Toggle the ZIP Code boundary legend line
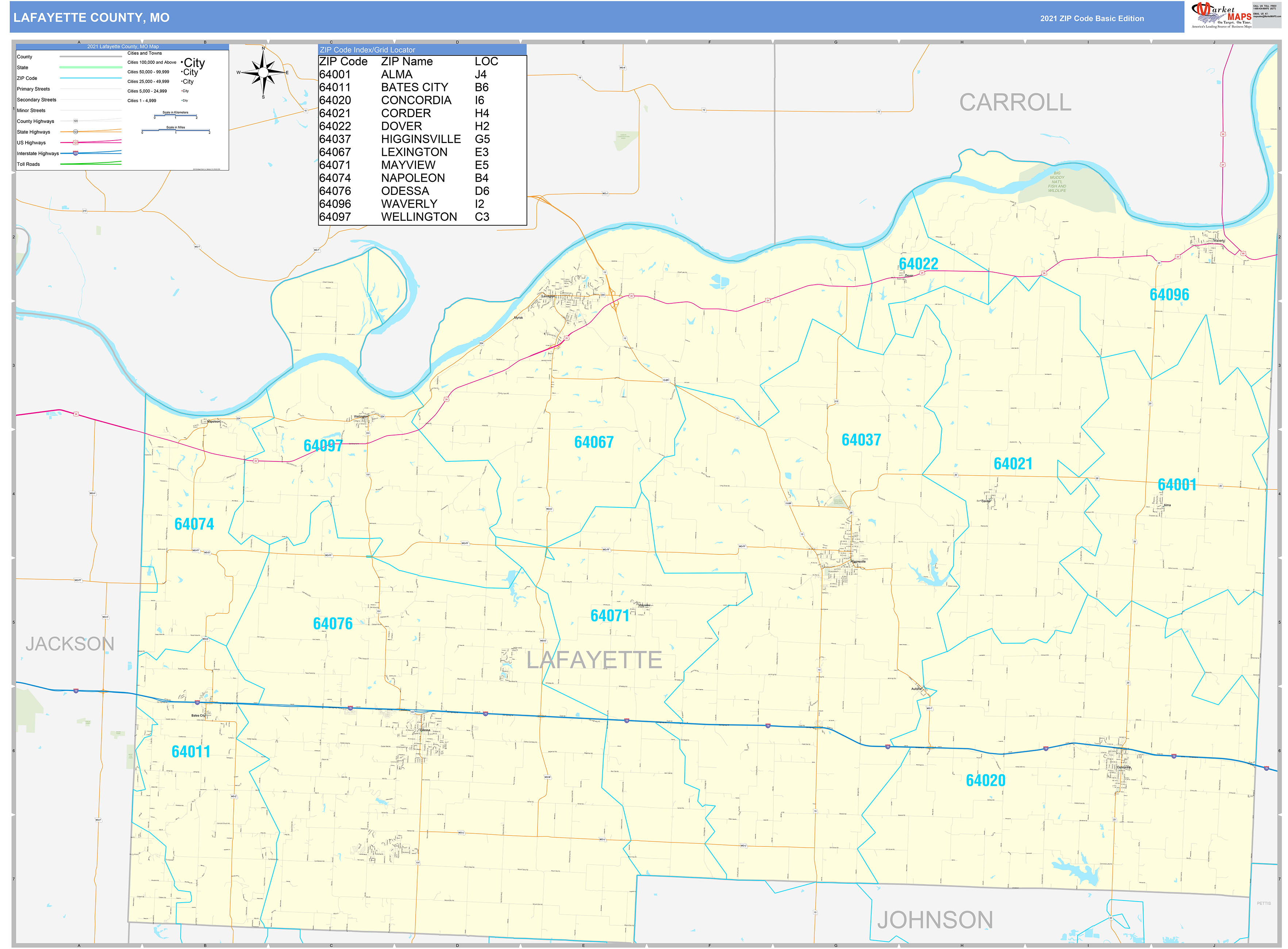This screenshot has height=949, width=1288. pos(91,78)
